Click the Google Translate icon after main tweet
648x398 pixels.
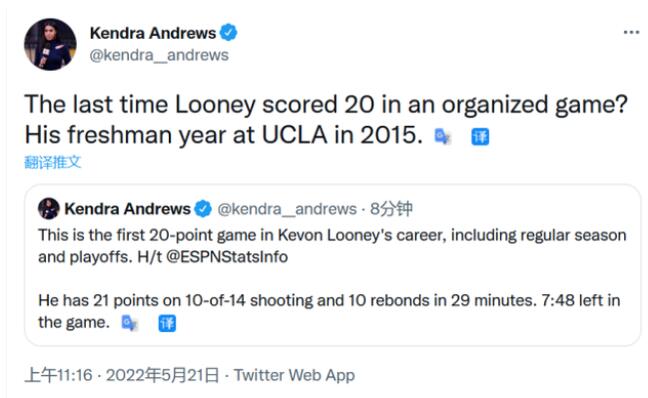442,136
